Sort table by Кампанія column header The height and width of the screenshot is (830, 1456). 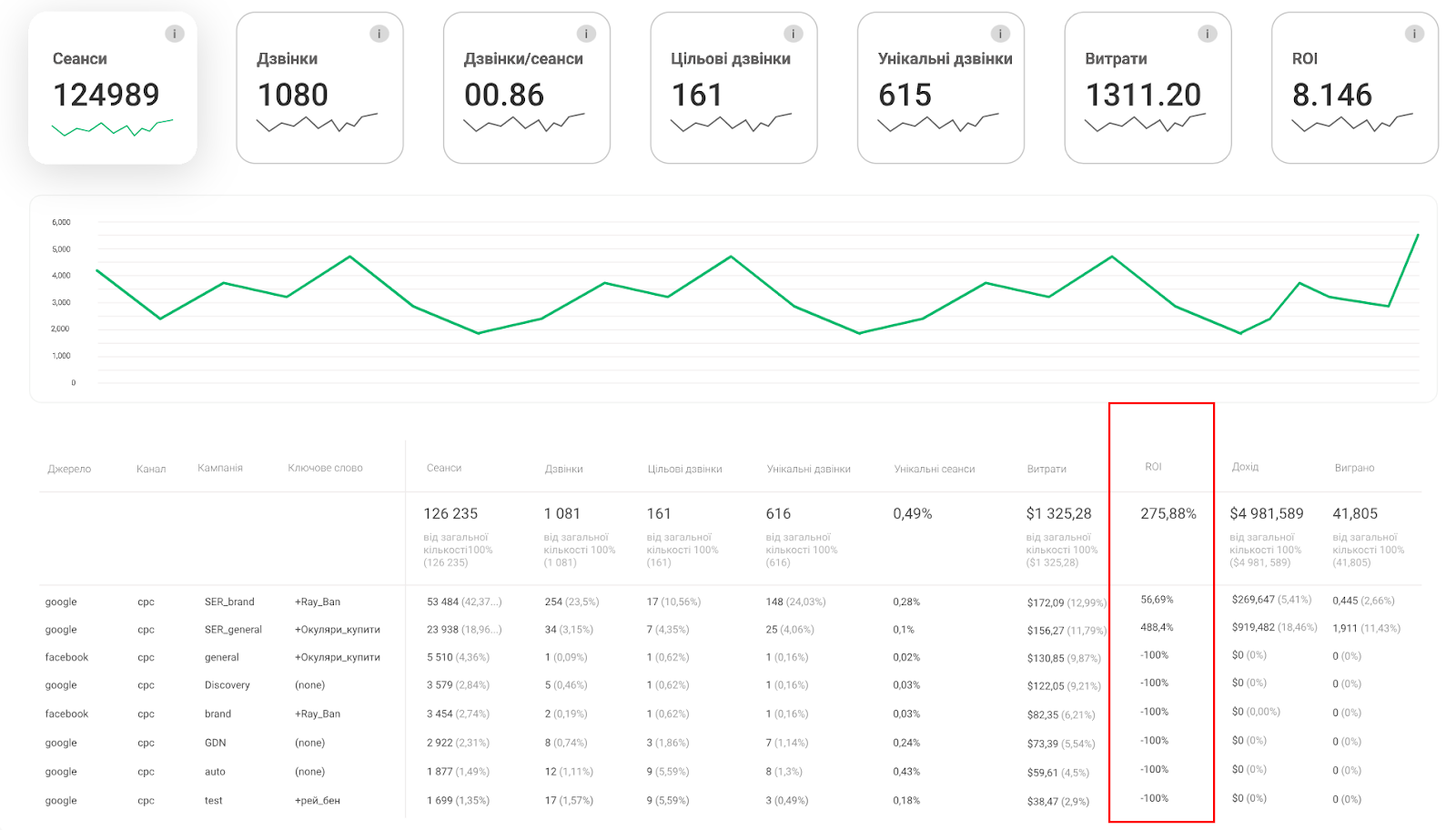220,468
